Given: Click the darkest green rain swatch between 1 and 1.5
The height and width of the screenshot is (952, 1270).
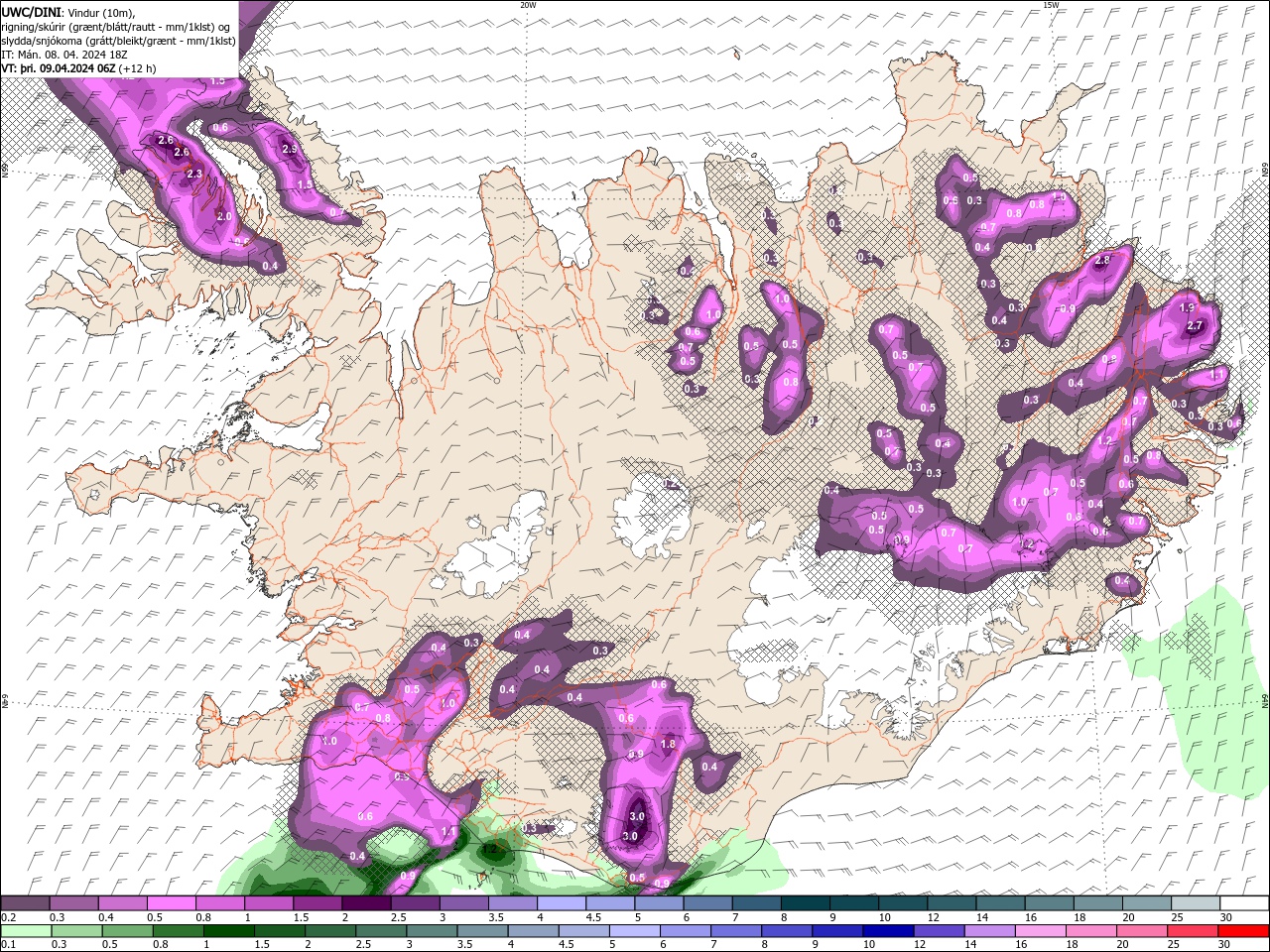Looking at the screenshot, I should click(228, 931).
